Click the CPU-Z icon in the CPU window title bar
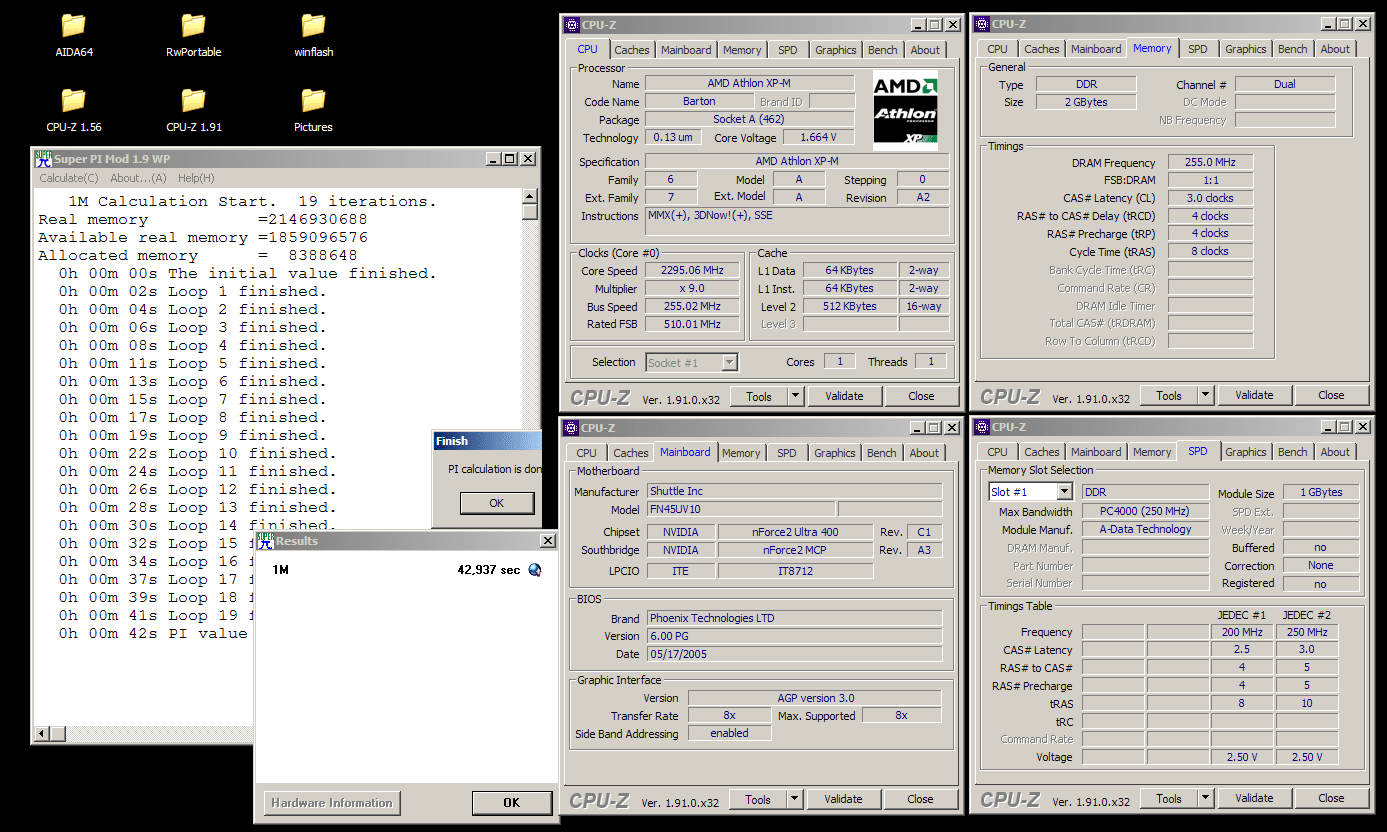 click(570, 25)
